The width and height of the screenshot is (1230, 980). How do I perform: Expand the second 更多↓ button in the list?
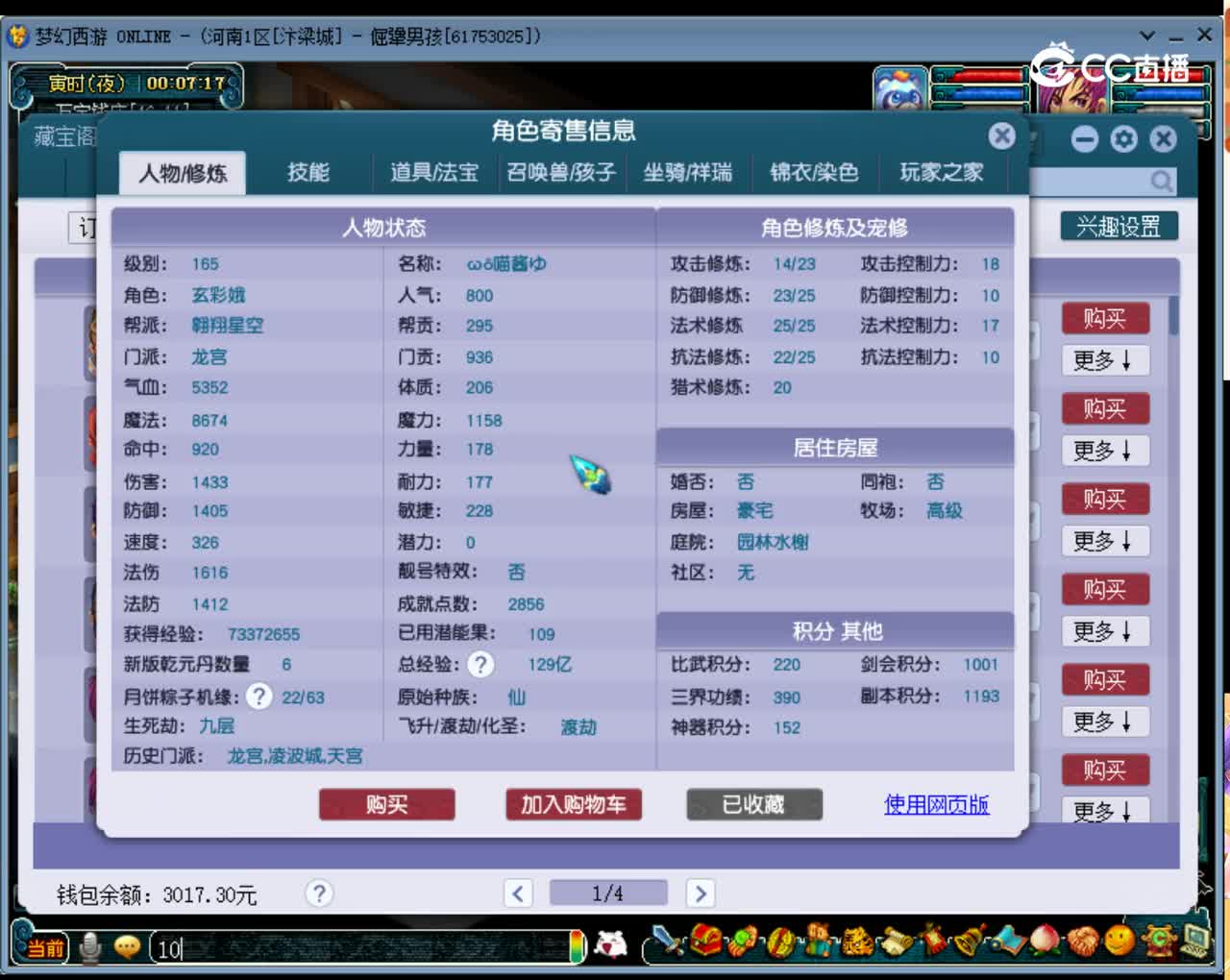point(1105,451)
